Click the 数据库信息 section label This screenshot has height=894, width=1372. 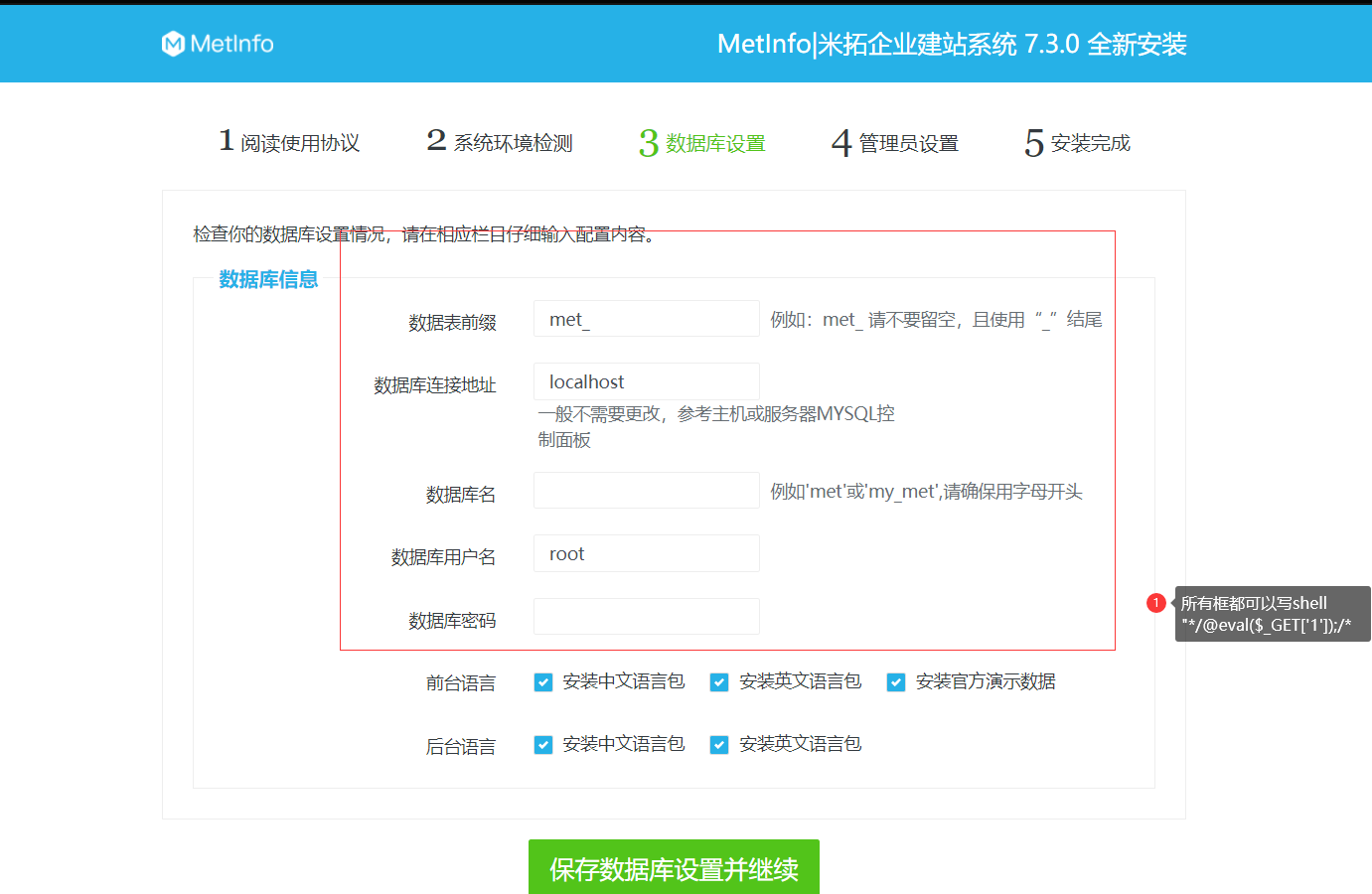tap(268, 279)
